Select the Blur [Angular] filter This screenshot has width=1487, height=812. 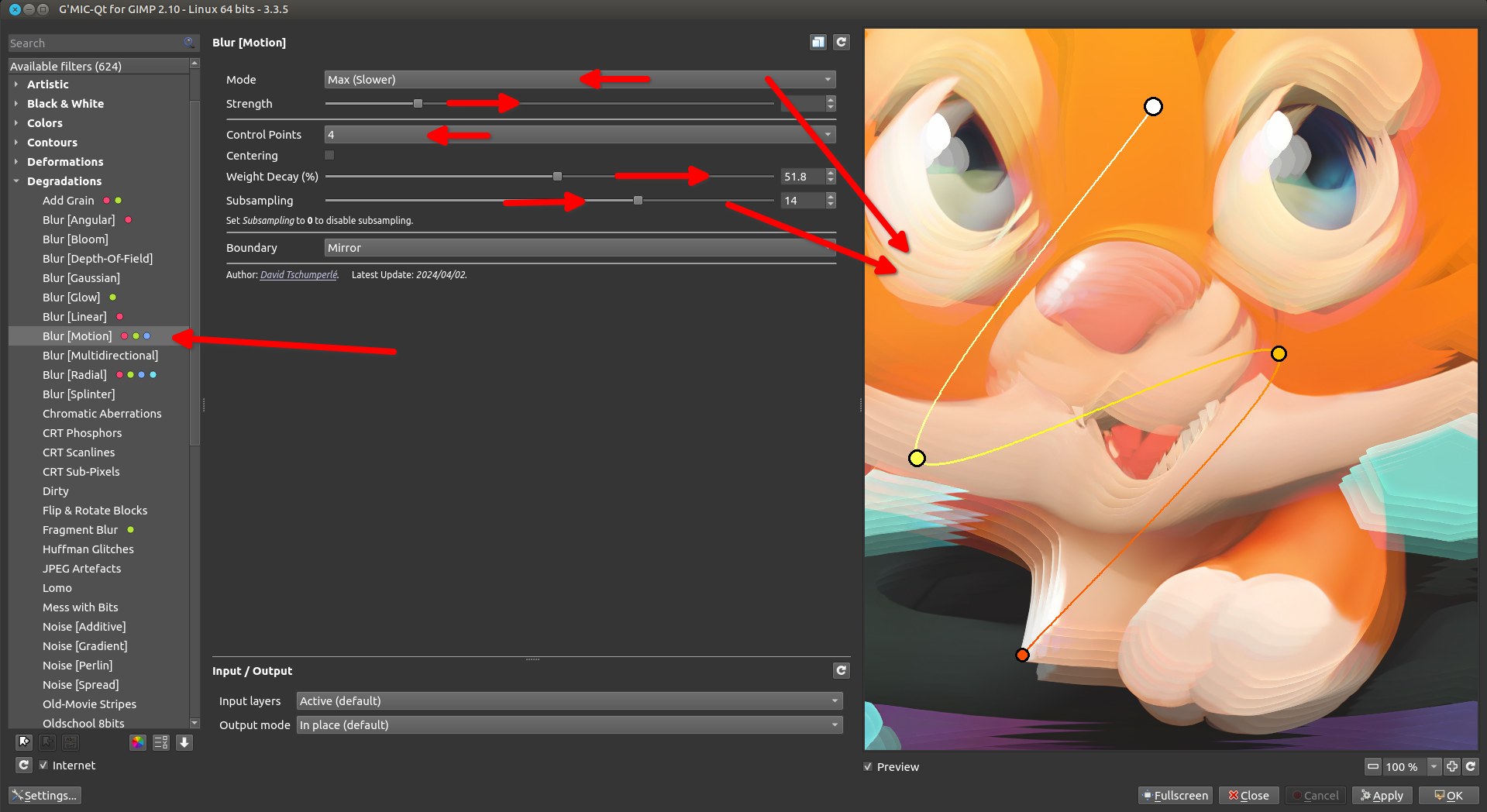[78, 219]
